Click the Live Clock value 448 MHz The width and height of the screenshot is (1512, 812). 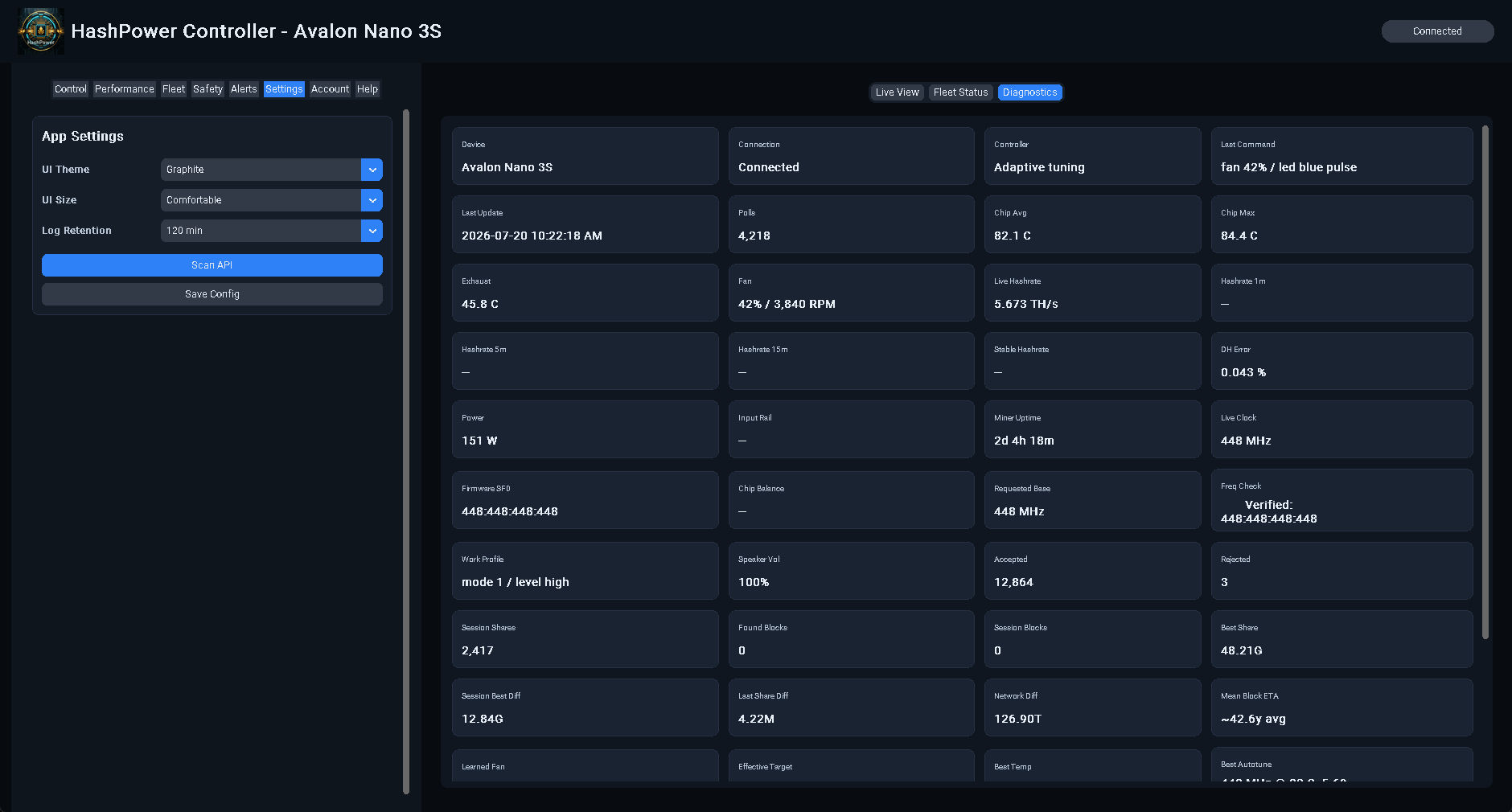coord(1246,441)
